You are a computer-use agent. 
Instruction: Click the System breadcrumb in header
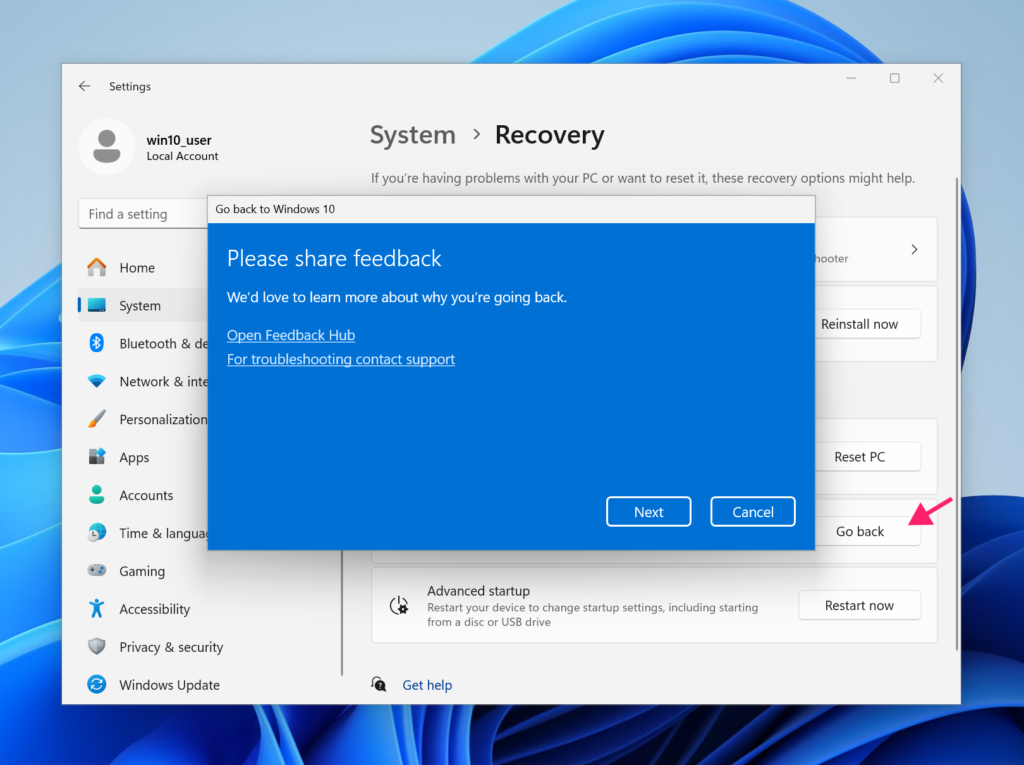(413, 135)
